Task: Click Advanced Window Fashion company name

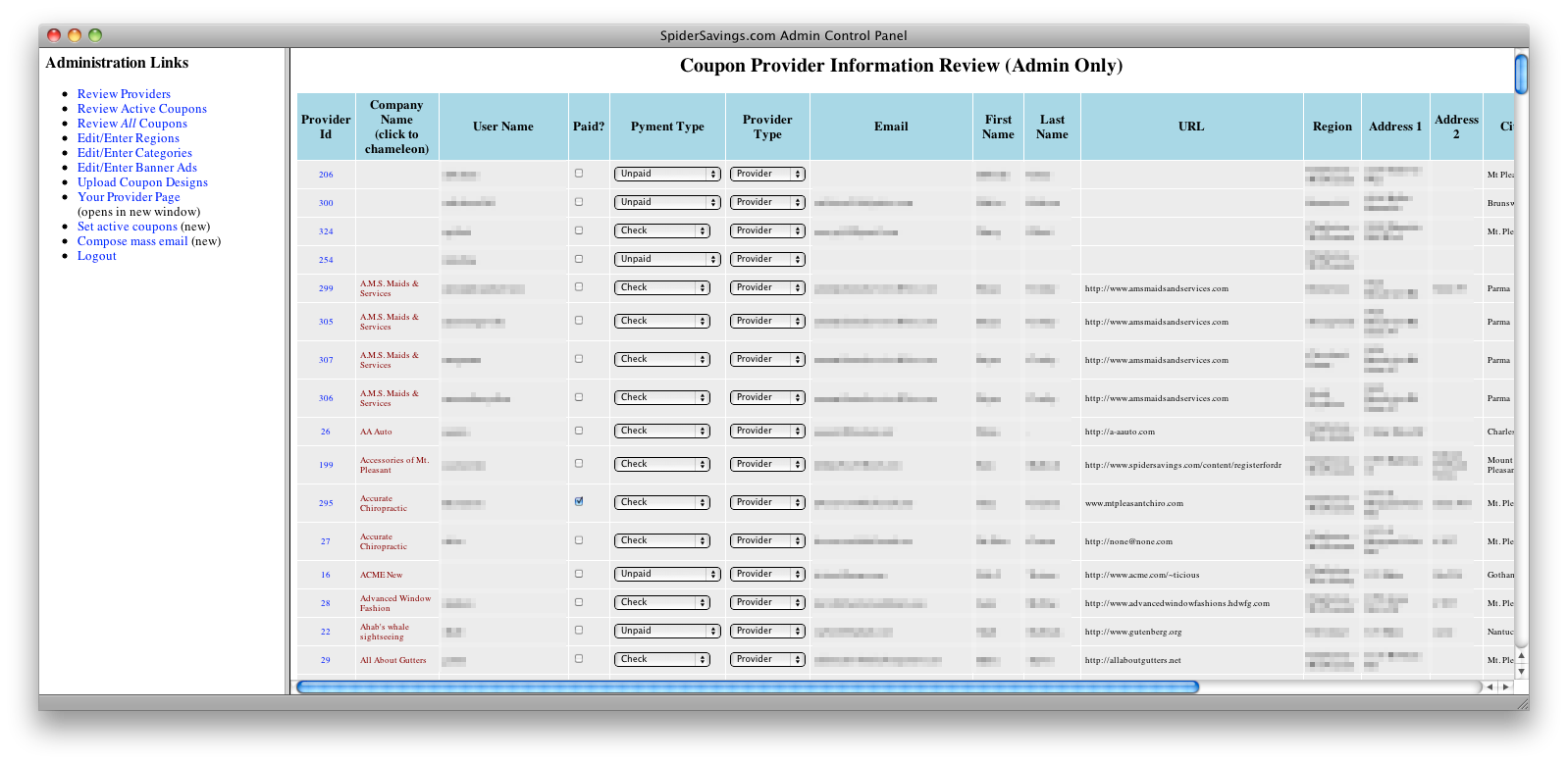Action: coord(395,603)
